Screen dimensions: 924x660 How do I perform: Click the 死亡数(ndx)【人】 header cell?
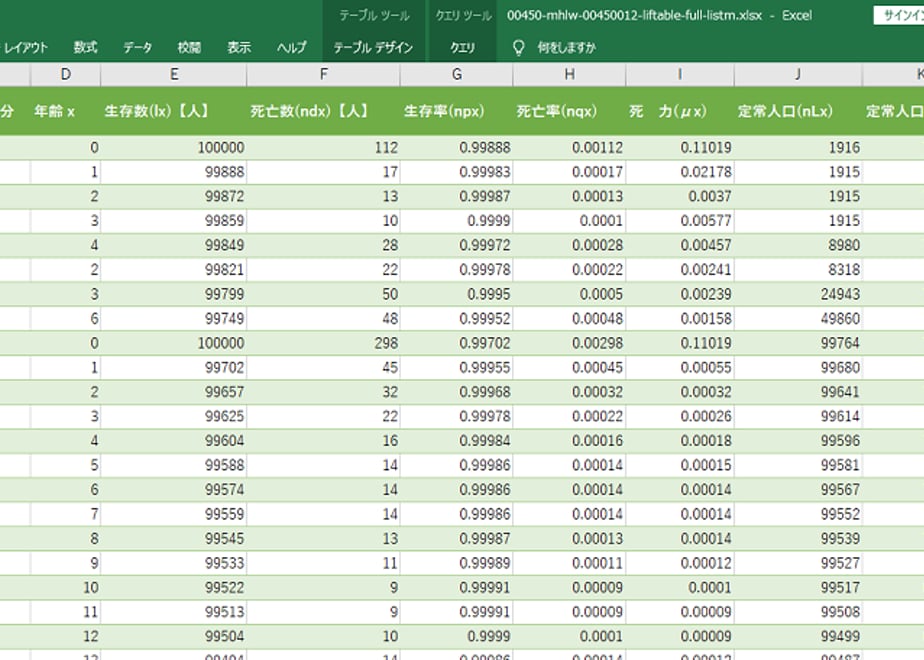click(x=324, y=111)
